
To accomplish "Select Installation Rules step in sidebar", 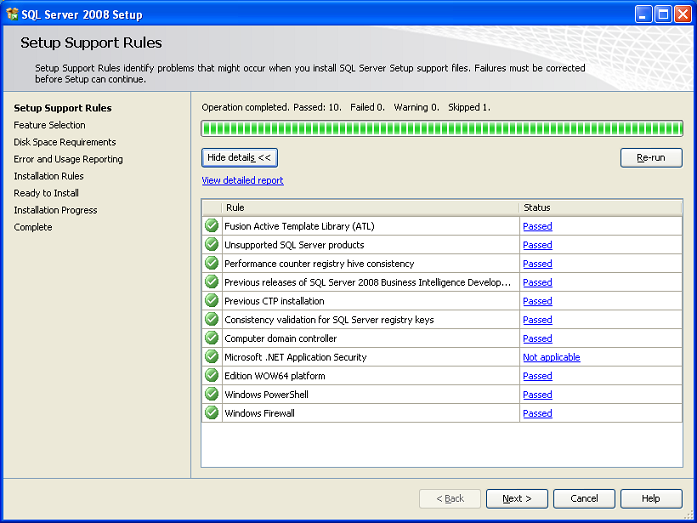I will tap(48, 176).
